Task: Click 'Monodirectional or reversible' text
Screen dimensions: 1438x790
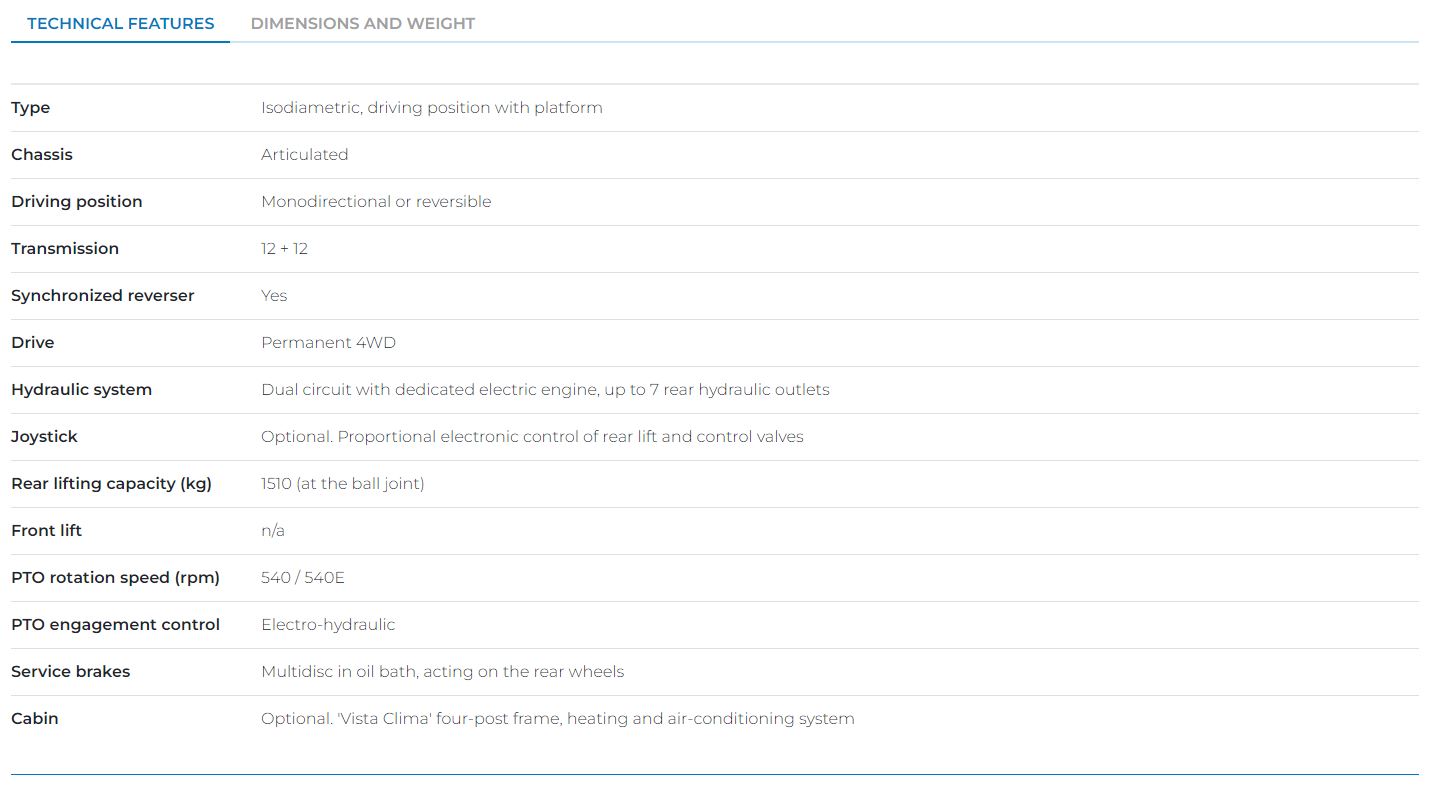Action: click(x=376, y=202)
